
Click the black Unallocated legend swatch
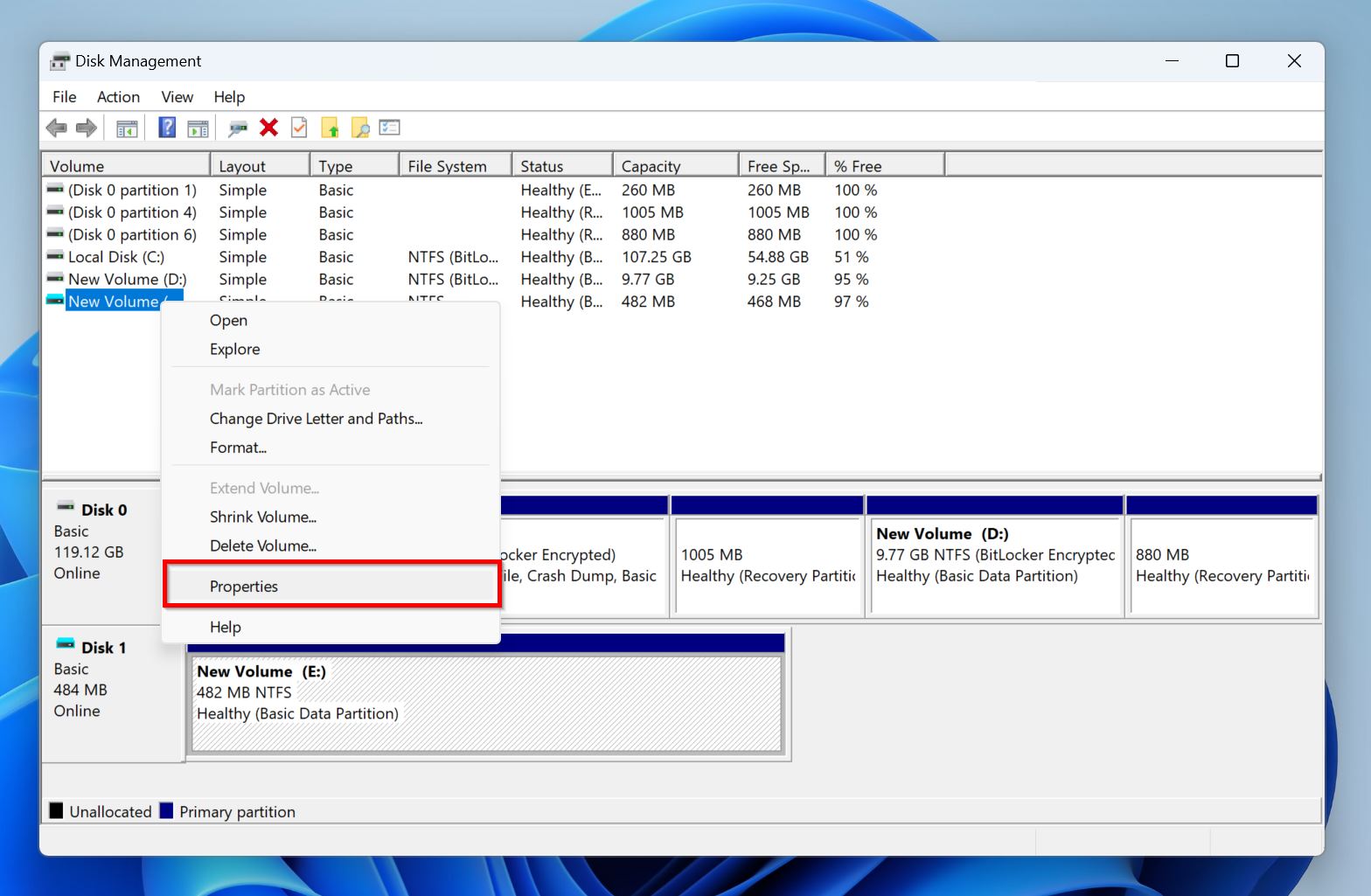pos(56,810)
